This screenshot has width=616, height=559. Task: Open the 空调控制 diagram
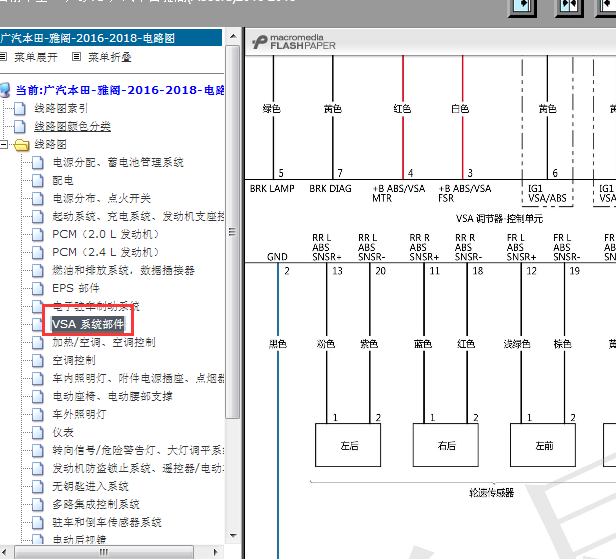74,360
